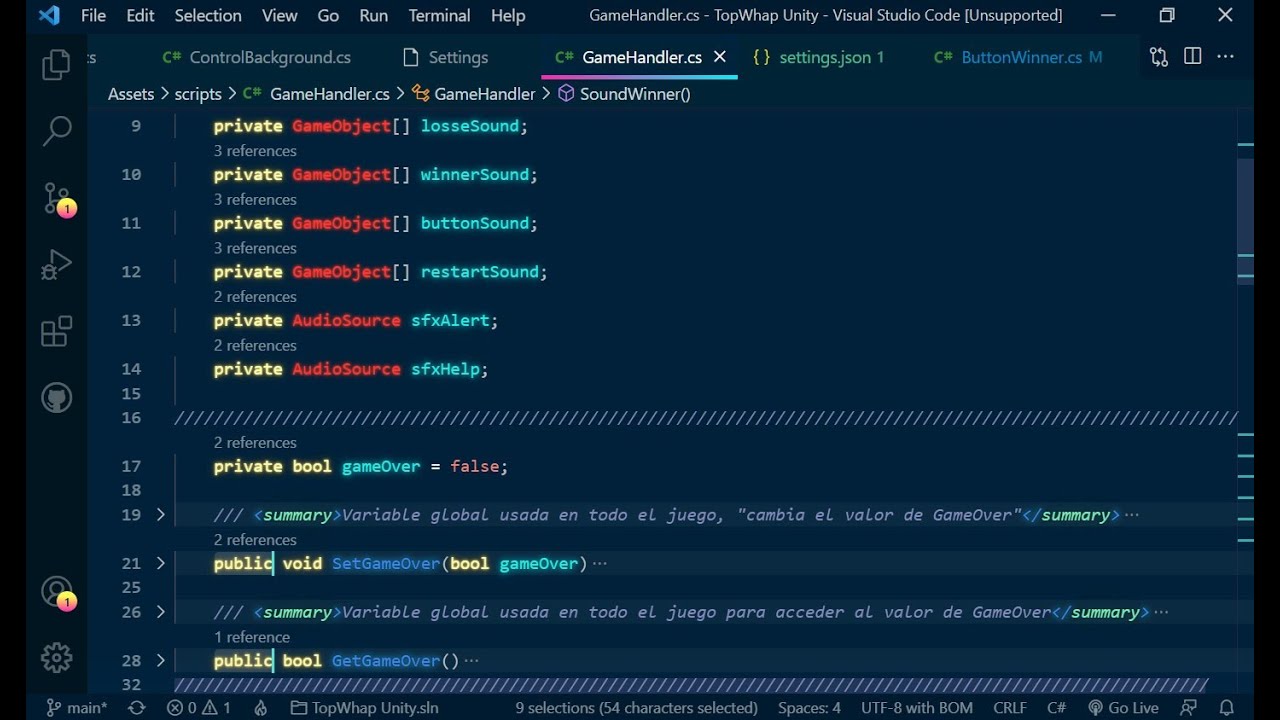1280x720 pixels.
Task: Click line number 17 in the gutter
Action: [131, 466]
